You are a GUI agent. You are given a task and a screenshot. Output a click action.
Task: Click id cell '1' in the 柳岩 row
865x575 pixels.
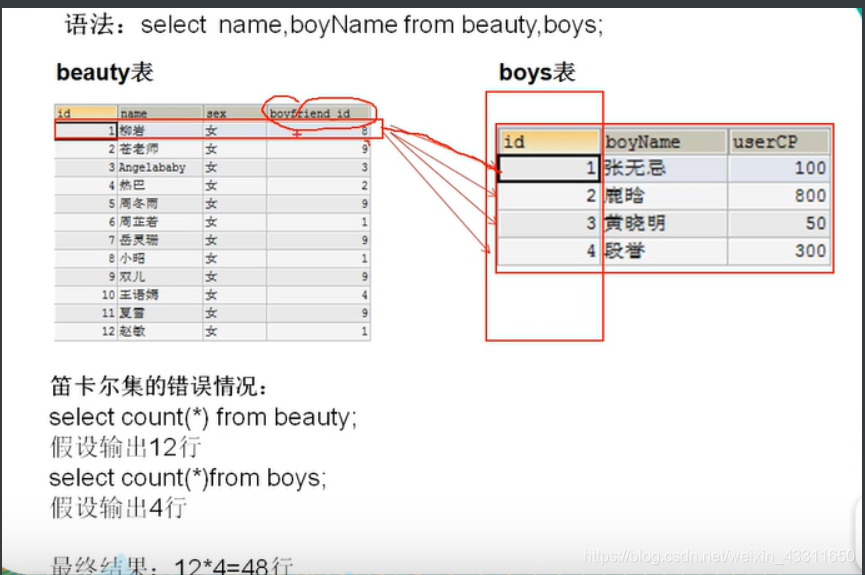(x=86, y=131)
